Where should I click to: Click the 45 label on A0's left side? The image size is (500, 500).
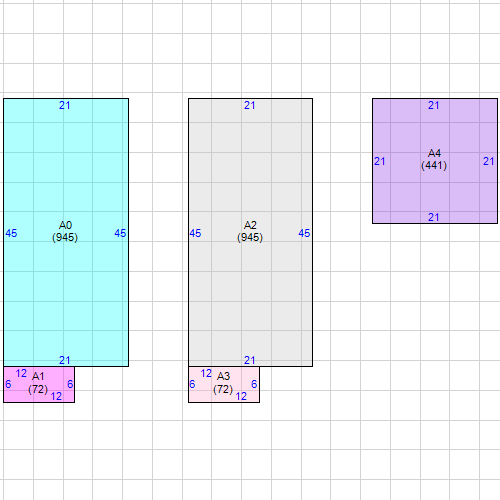11,233
